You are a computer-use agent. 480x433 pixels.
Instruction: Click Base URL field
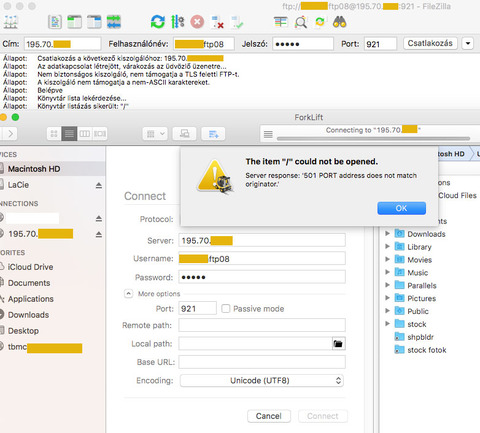pos(262,362)
